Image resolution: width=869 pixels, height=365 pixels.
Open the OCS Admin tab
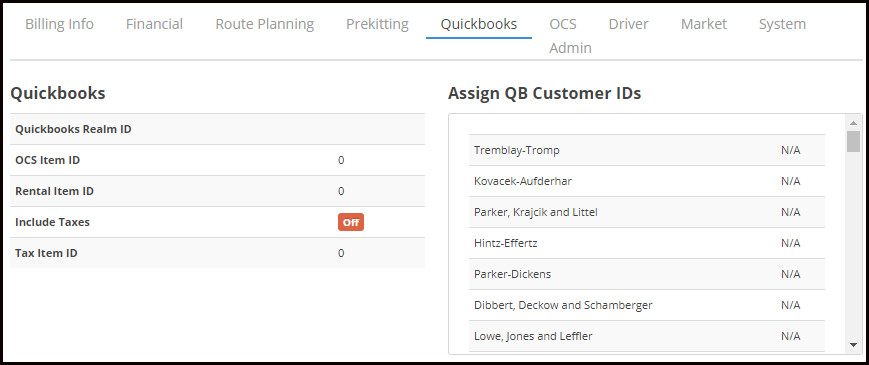tap(570, 36)
